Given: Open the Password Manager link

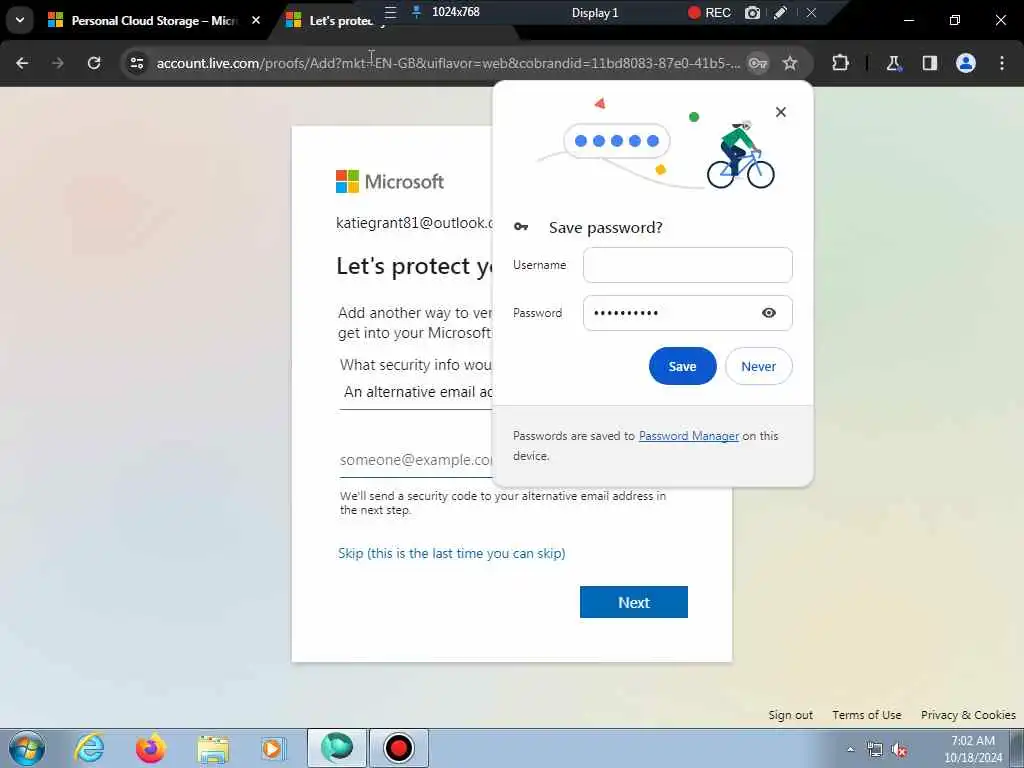Looking at the screenshot, I should click(688, 436).
